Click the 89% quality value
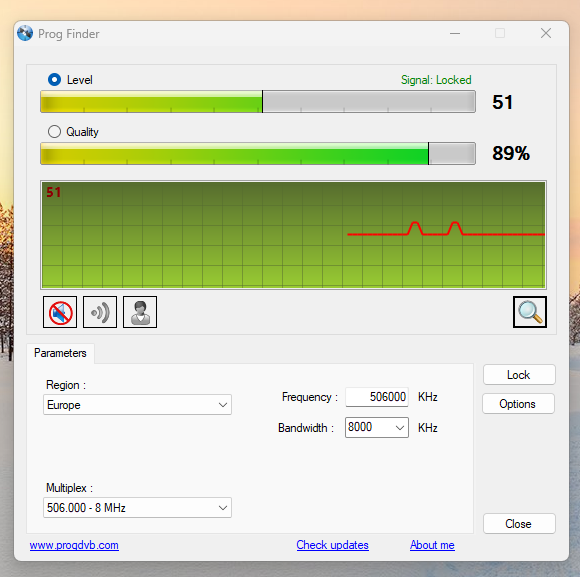This screenshot has width=580, height=577. point(511,153)
